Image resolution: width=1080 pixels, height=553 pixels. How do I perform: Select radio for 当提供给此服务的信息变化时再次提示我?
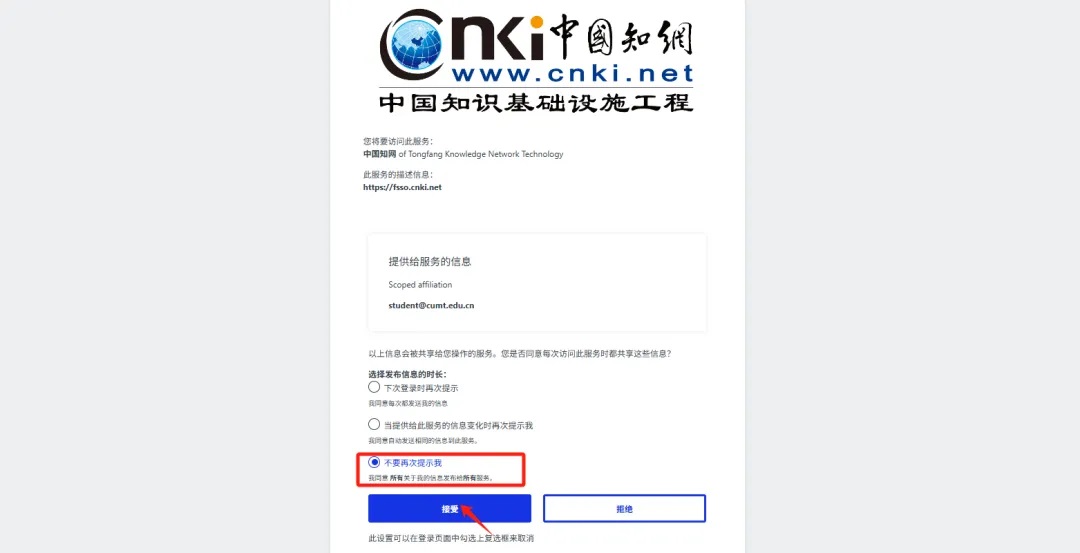pos(374,424)
